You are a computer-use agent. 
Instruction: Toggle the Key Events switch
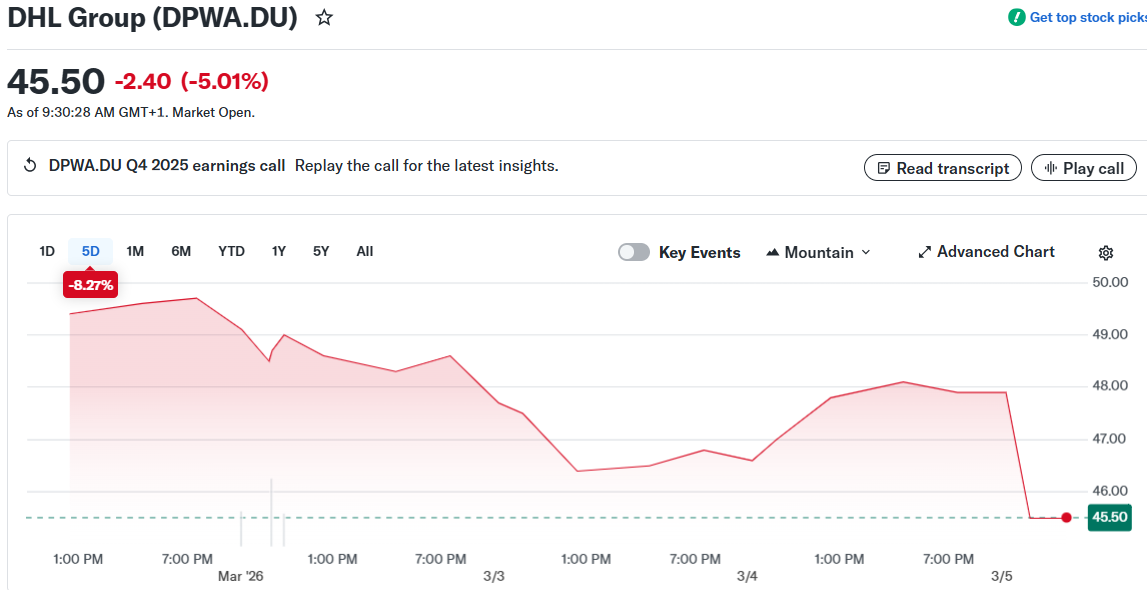click(x=634, y=252)
